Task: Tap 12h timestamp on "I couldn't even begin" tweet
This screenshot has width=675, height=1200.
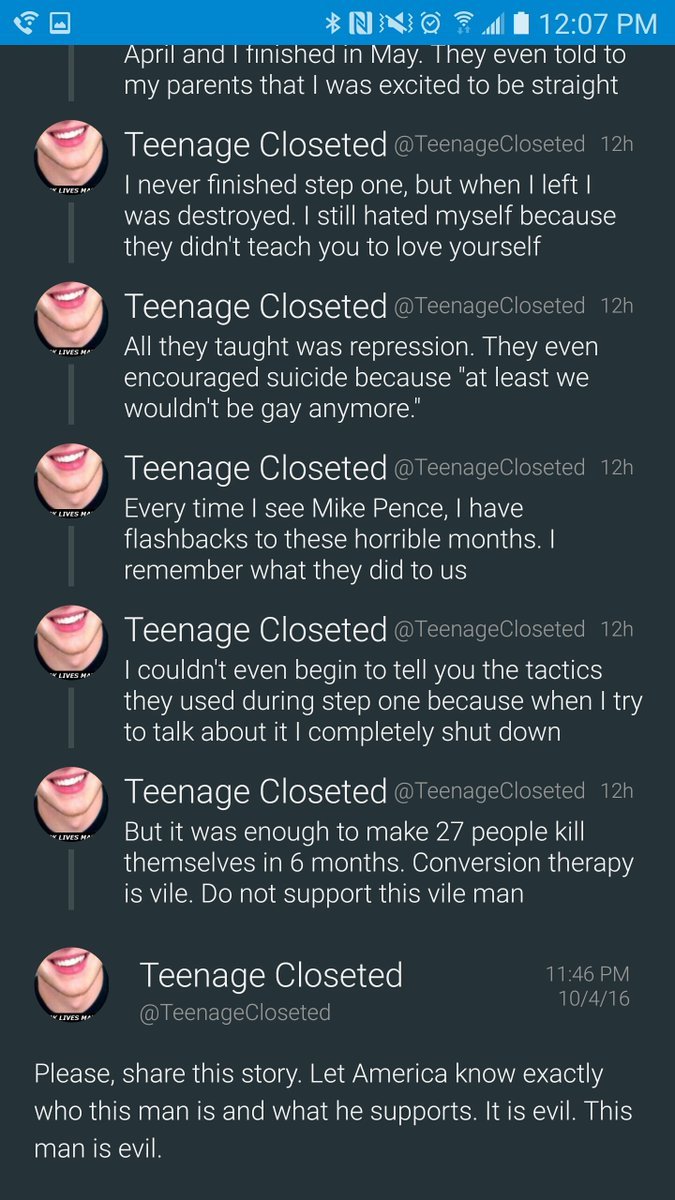Action: click(x=616, y=630)
